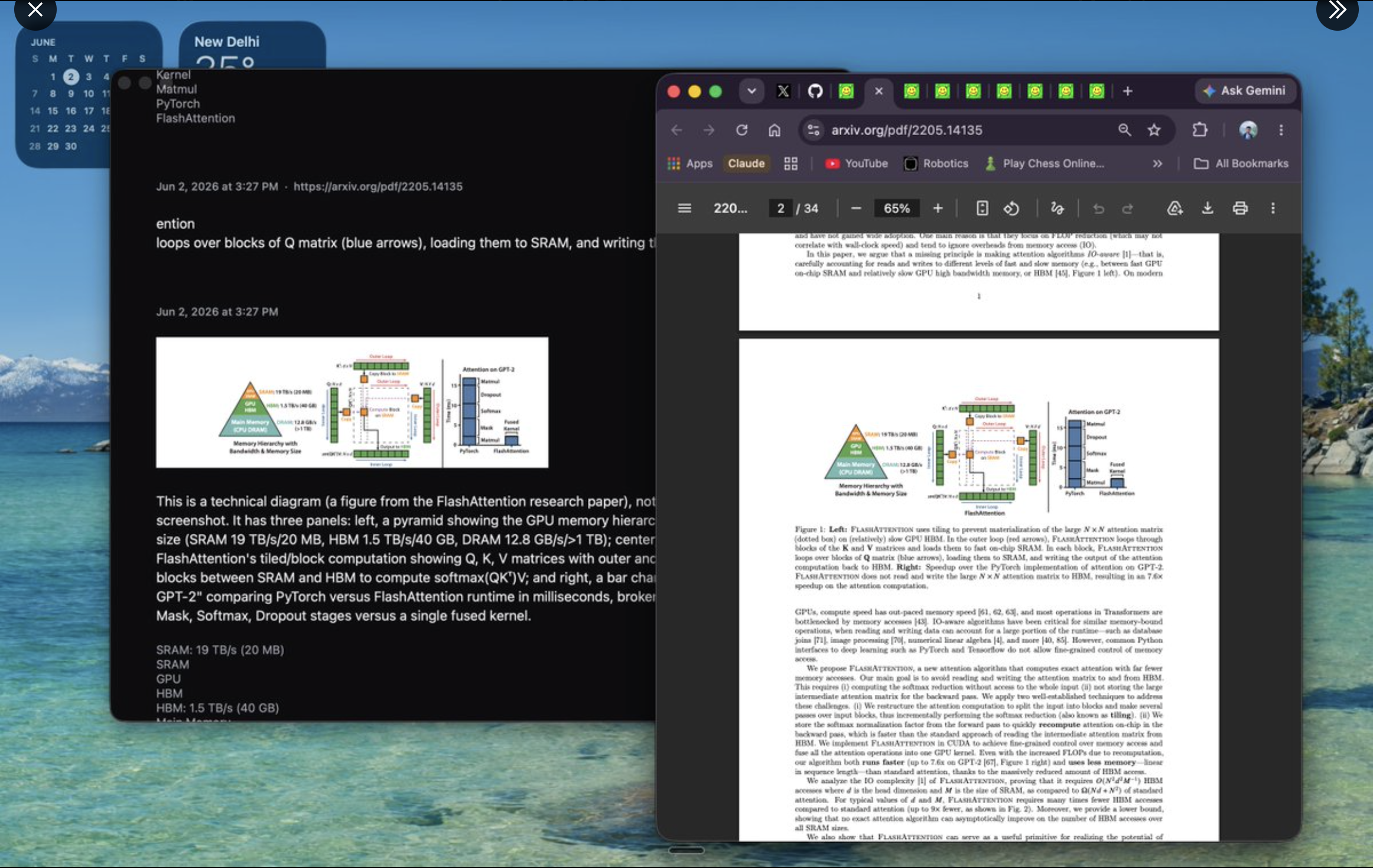The height and width of the screenshot is (868, 1373).
Task: Select June 29 in the calendar widget
Action: pos(53,146)
